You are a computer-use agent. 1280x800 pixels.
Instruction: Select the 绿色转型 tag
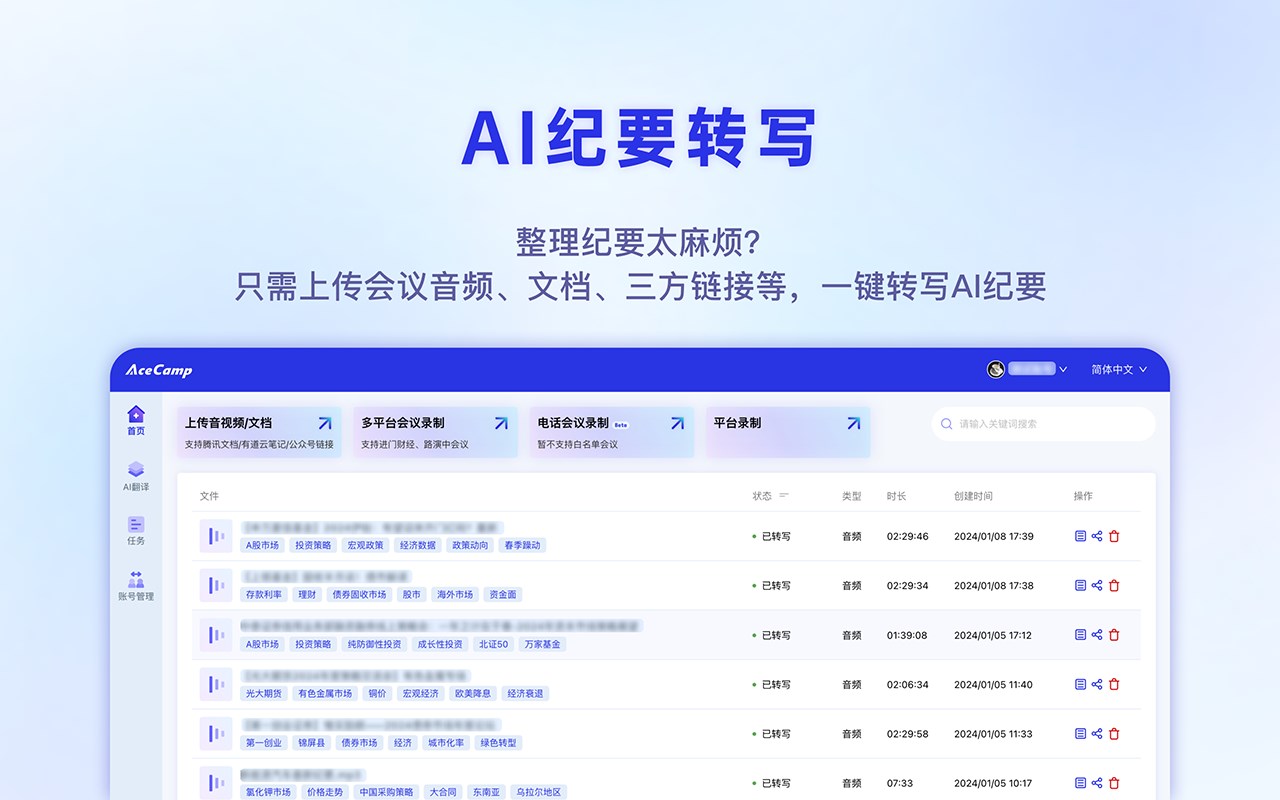pyautogui.click(x=498, y=743)
